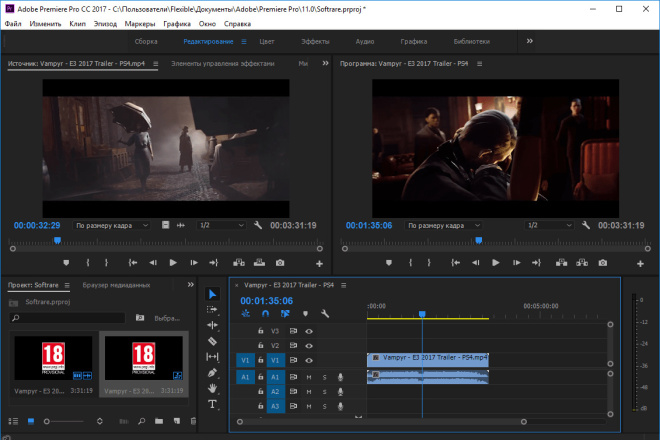
Task: Select the Type tool
Action: 212,405
